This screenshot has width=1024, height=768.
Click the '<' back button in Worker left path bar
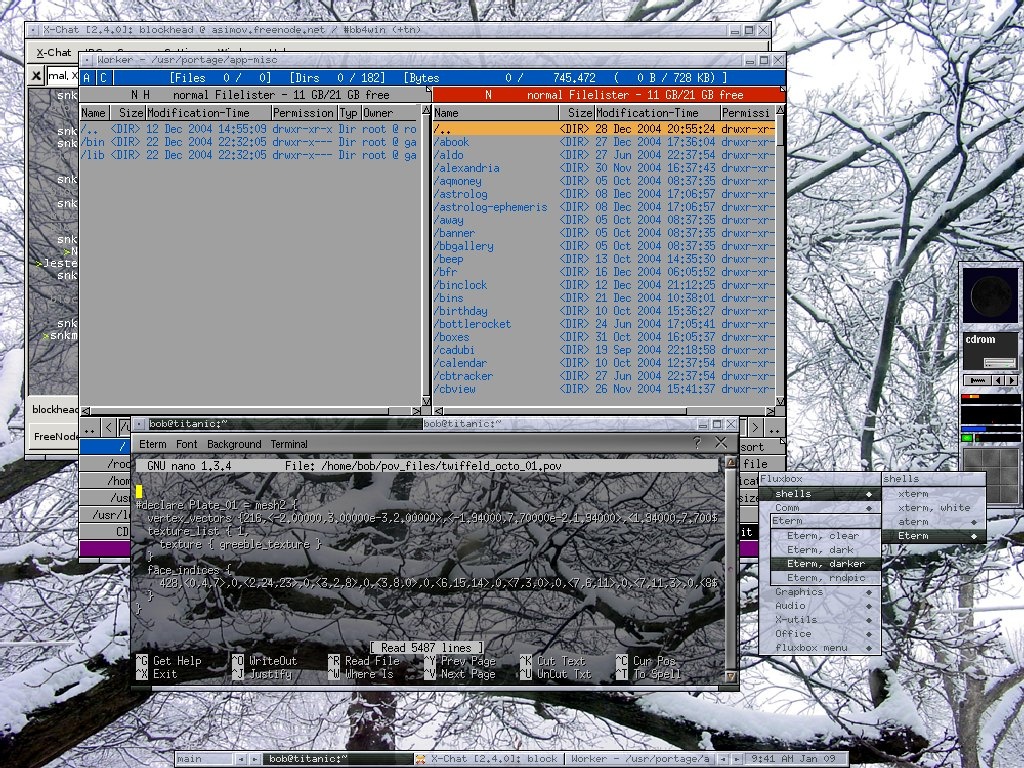point(108,428)
